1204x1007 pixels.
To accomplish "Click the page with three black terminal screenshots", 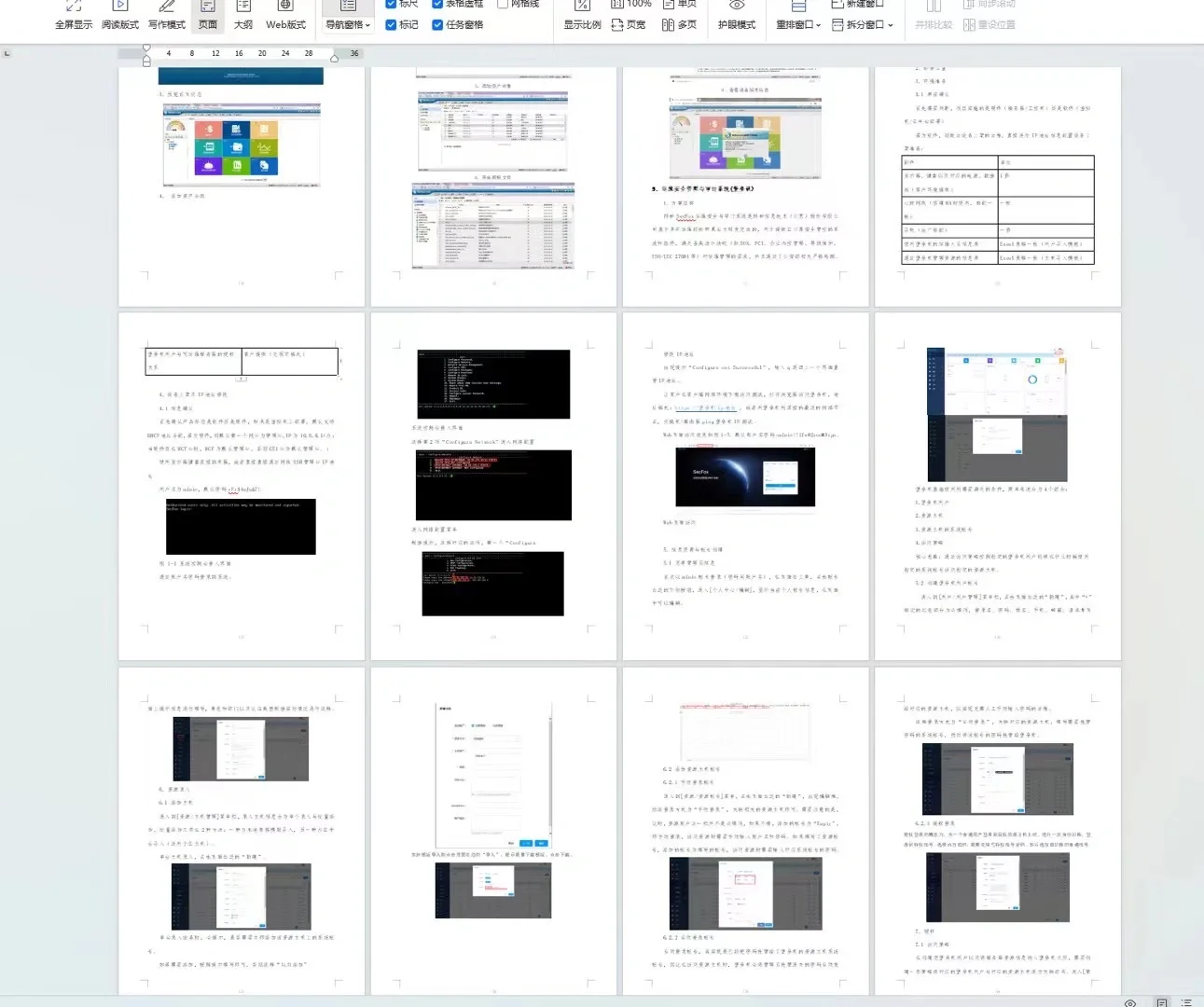I will (493, 487).
